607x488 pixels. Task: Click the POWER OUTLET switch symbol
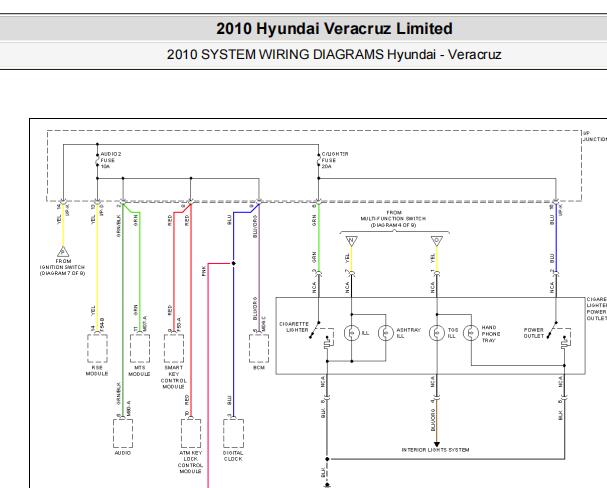point(559,335)
